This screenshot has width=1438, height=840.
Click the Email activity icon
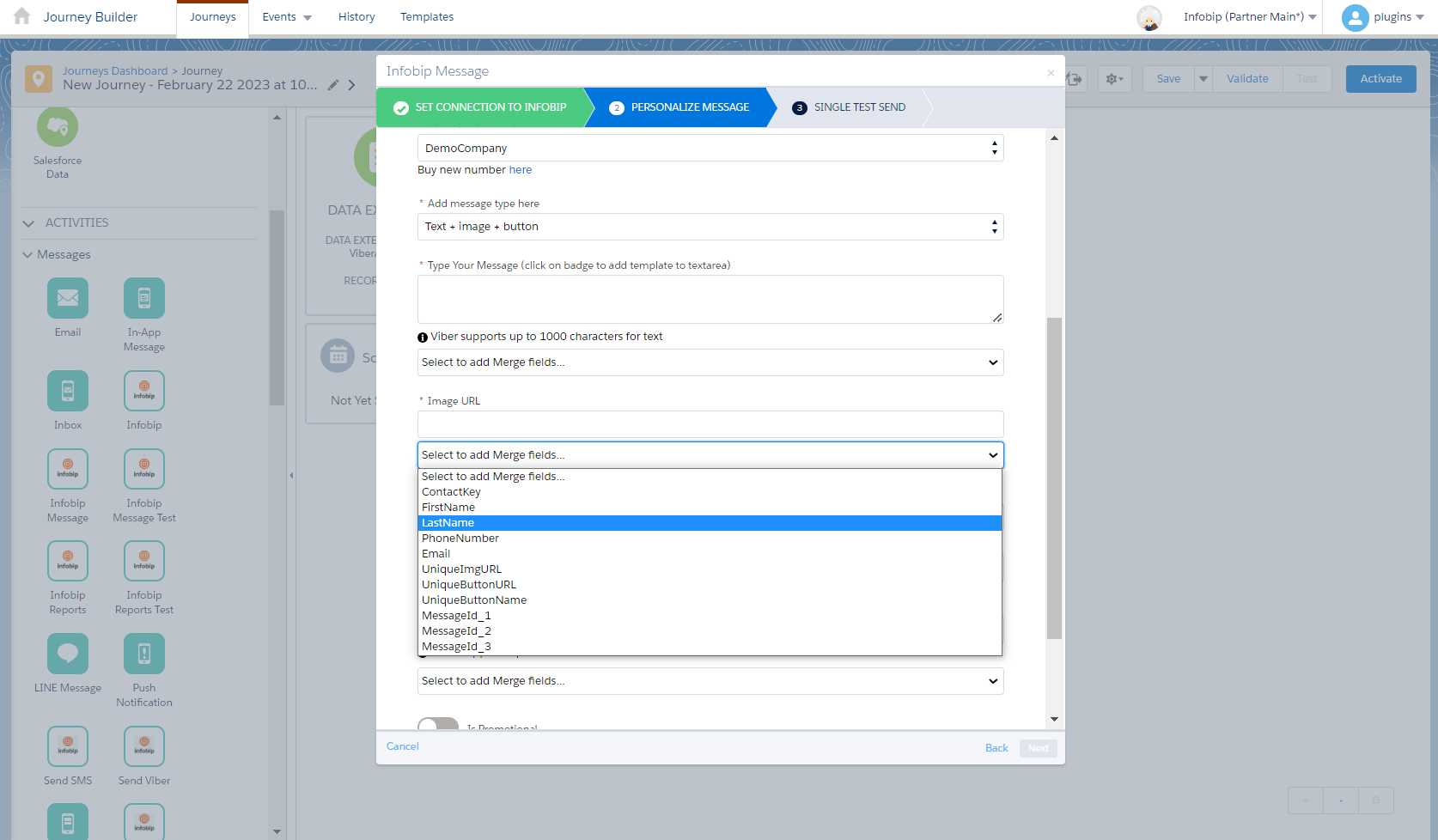(68, 298)
